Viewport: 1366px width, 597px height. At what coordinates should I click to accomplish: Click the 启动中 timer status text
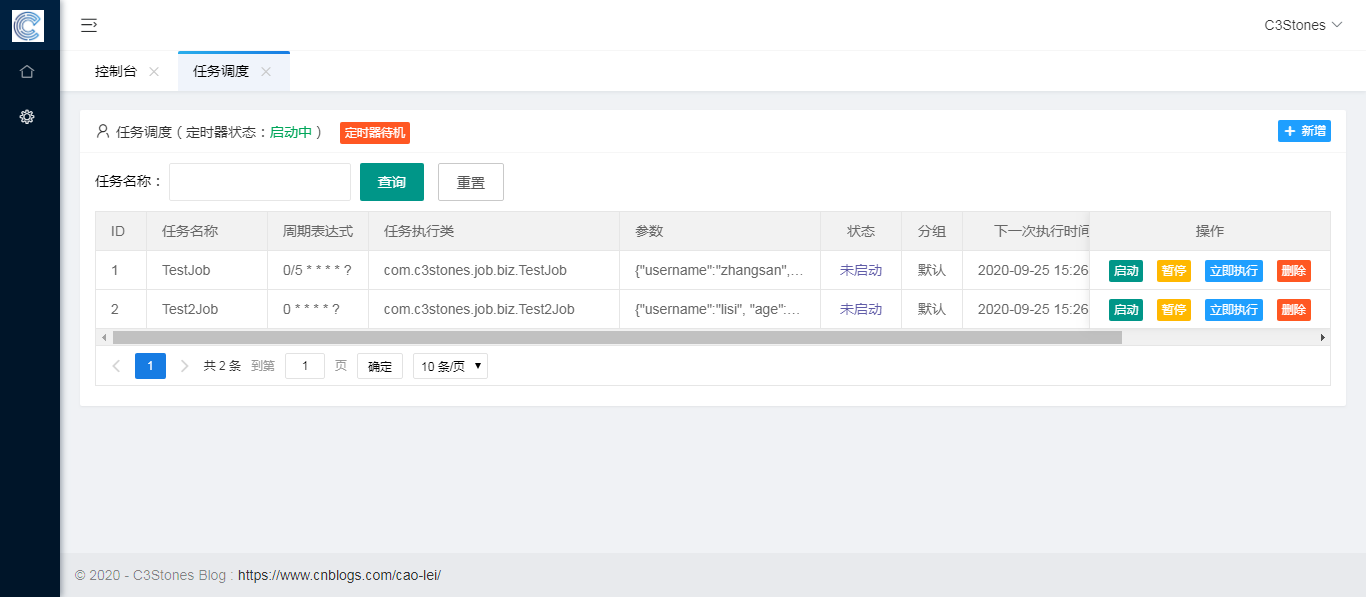(x=291, y=132)
